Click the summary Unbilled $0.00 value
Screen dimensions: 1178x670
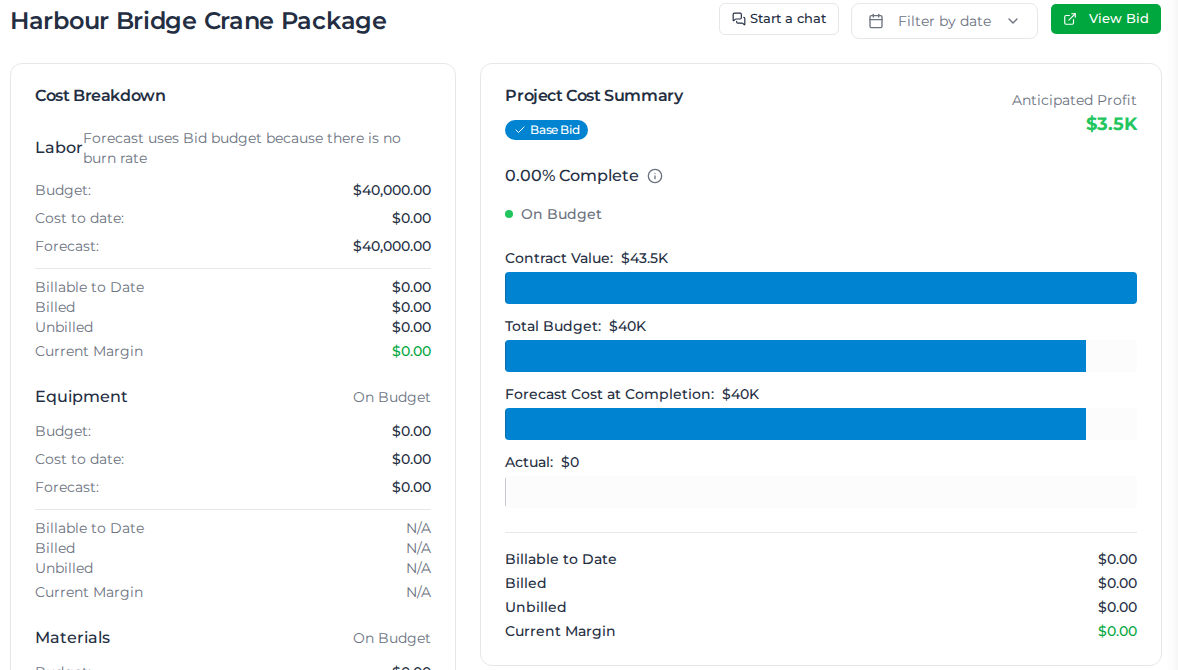click(1117, 607)
